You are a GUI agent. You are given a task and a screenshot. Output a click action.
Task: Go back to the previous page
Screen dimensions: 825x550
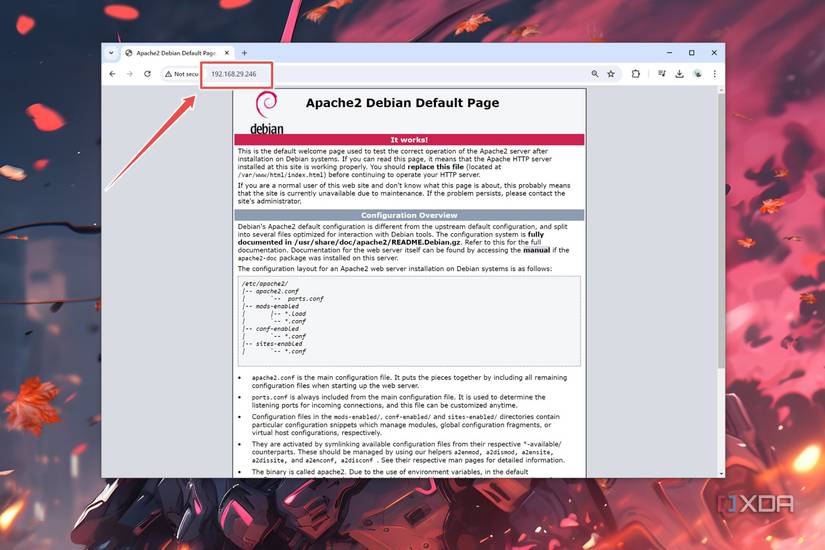113,74
